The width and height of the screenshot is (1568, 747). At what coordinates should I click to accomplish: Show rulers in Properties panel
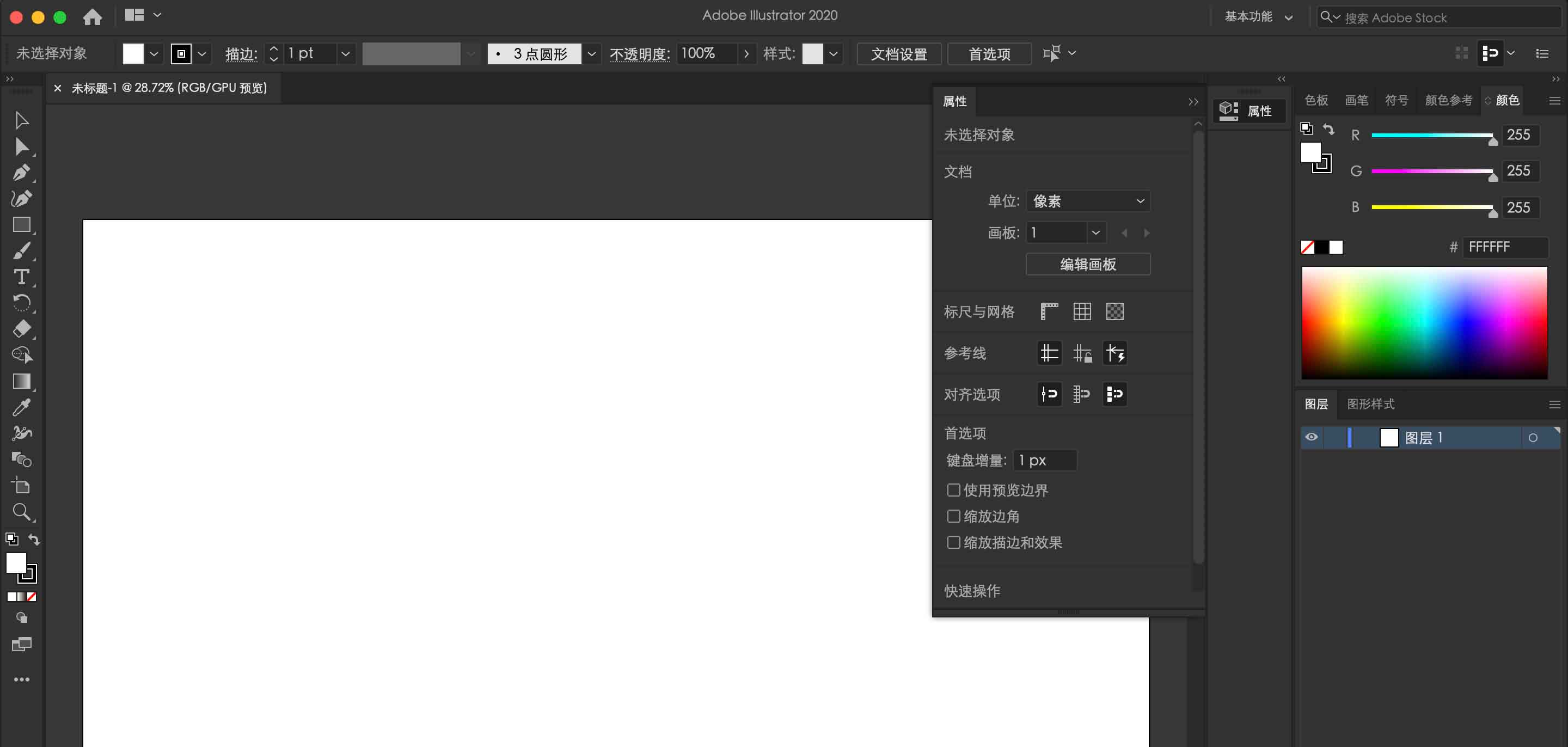coord(1049,312)
